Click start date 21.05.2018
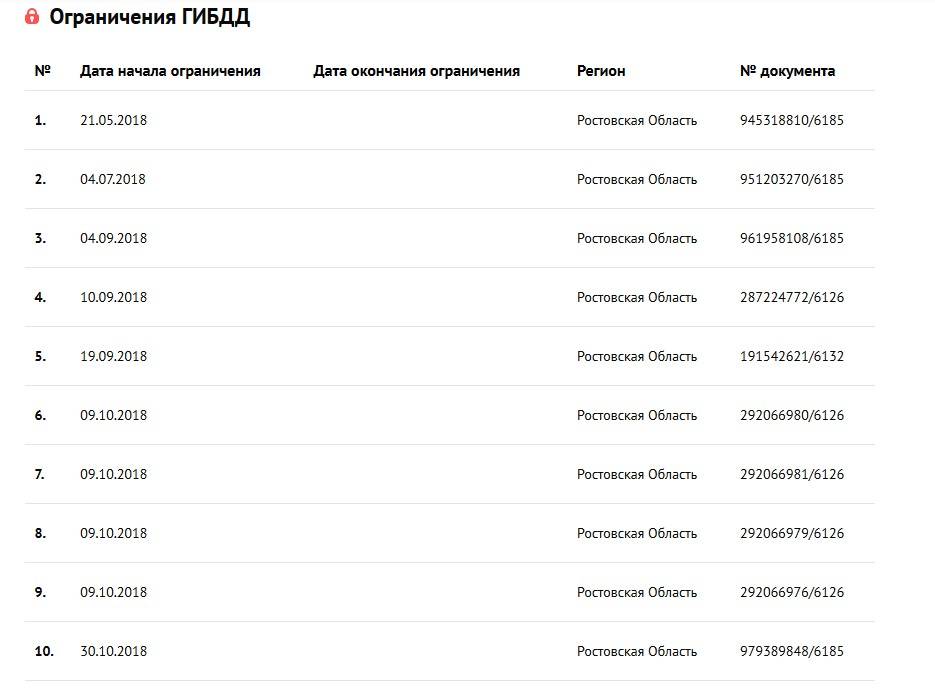 tap(113, 120)
